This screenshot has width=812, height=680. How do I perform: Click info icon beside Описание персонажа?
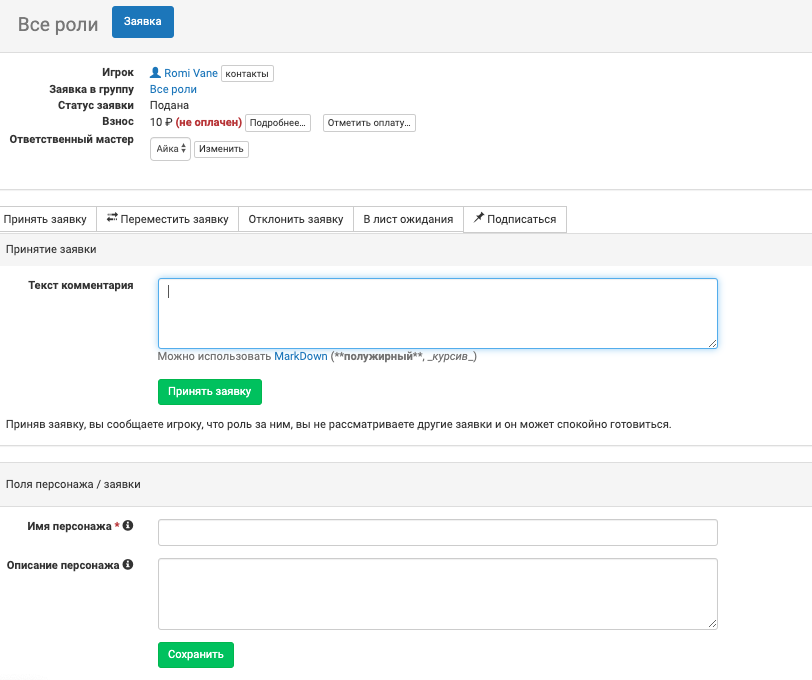click(128, 565)
